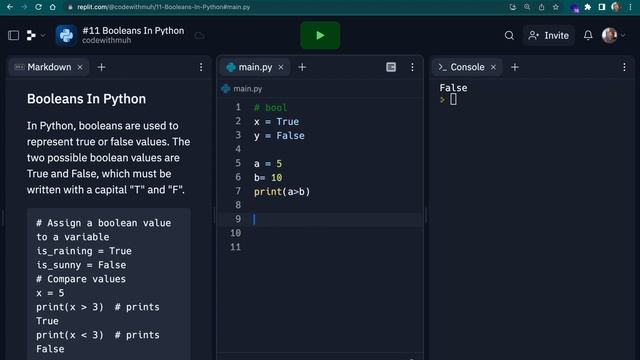Reload the browser page
The image size is (640, 360).
click(x=38, y=7)
